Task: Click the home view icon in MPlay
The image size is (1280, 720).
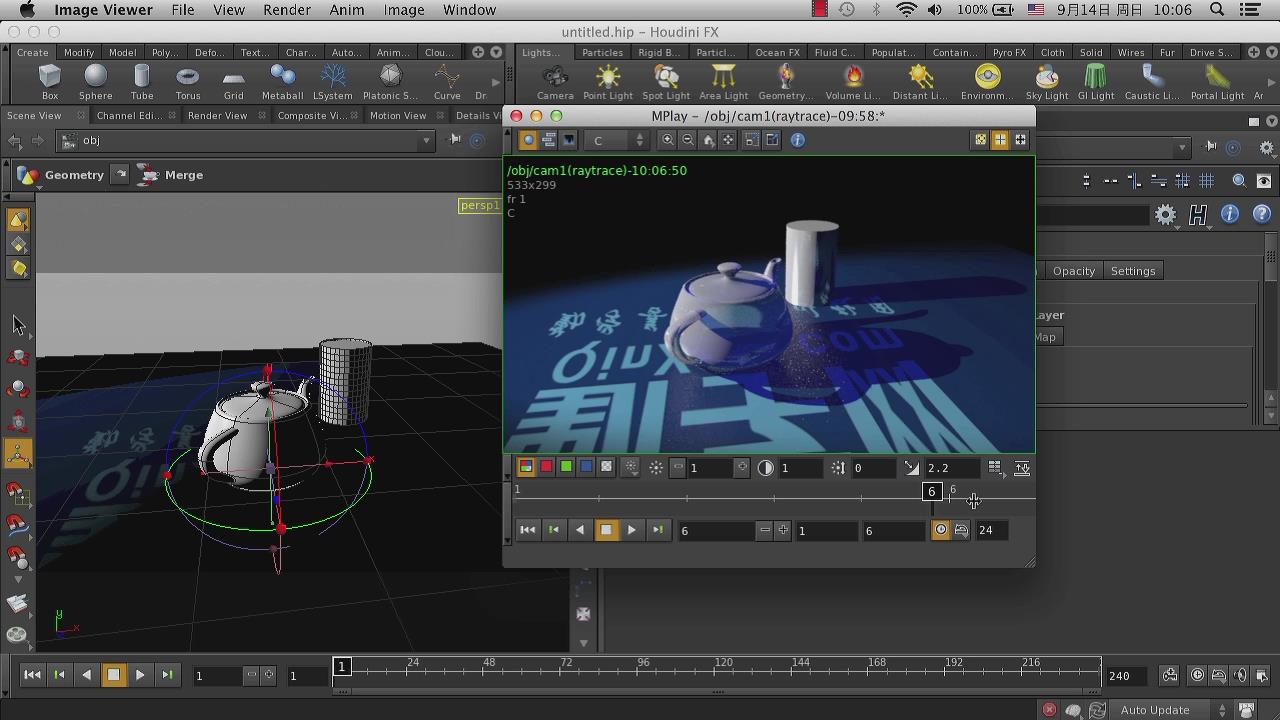Action: point(708,140)
